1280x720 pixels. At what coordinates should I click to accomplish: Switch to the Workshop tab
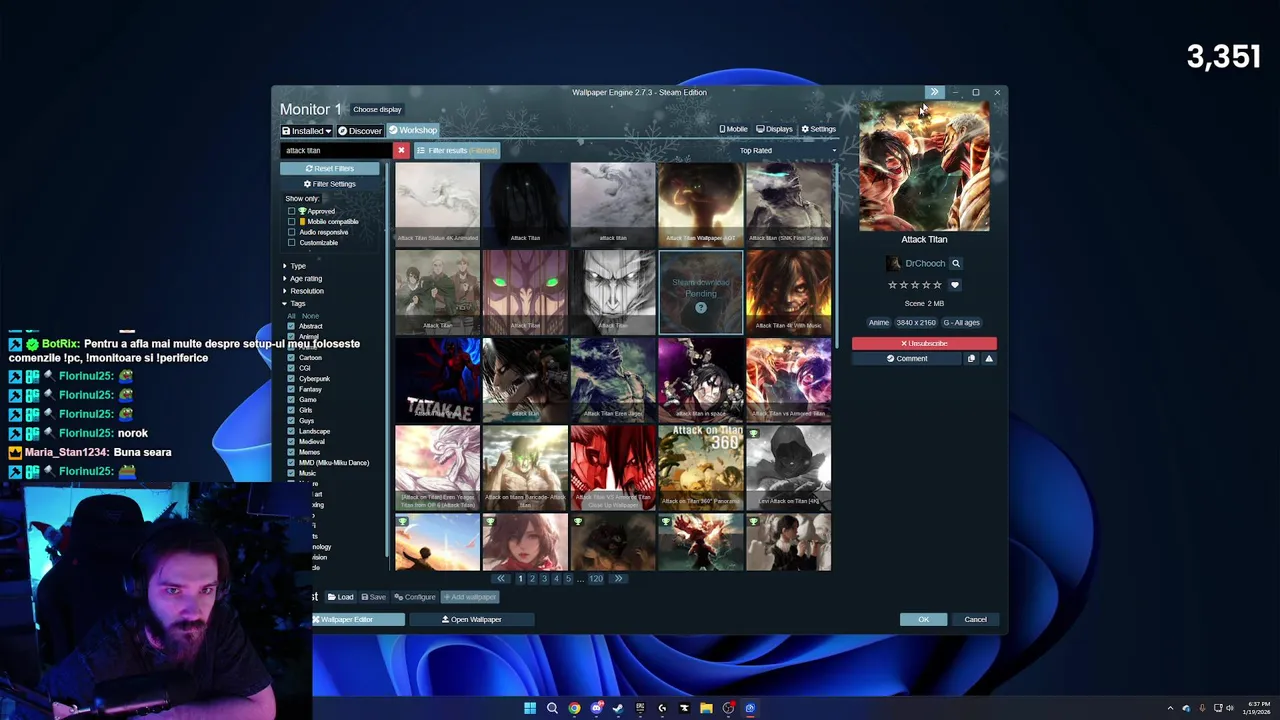point(413,130)
